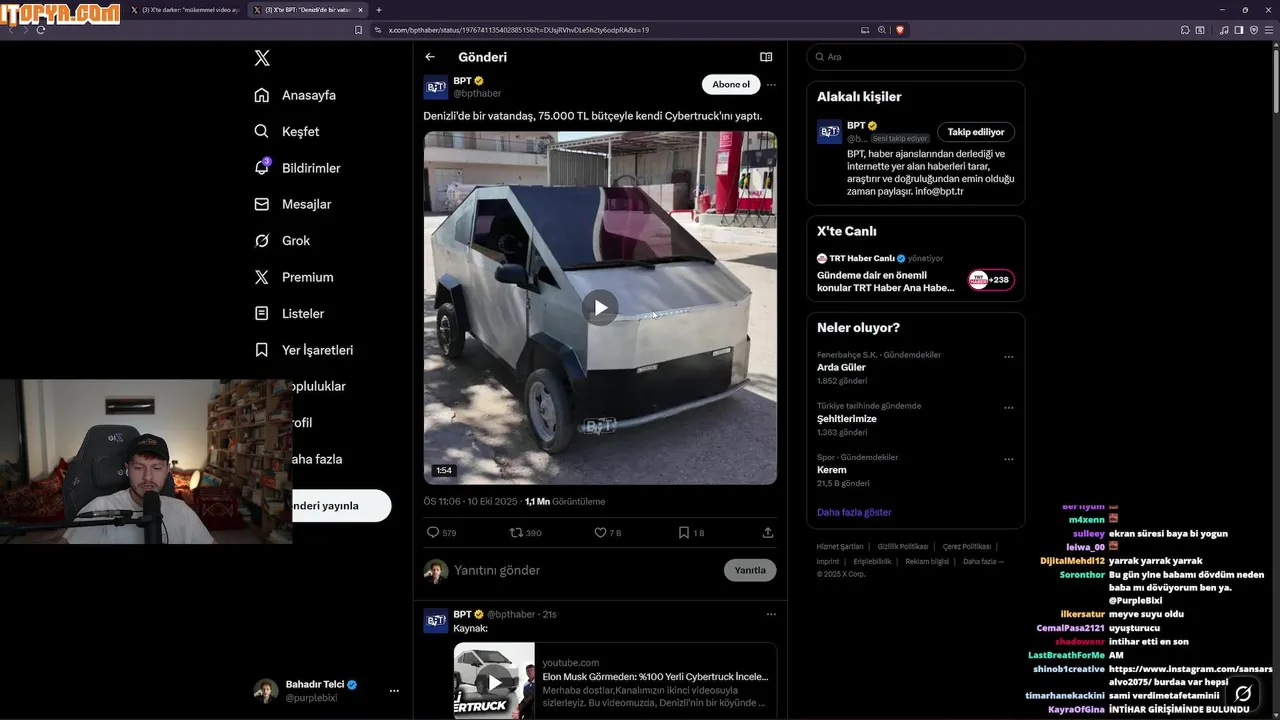Open Mesajlar in the sidebar
The height and width of the screenshot is (720, 1280).
point(292,204)
